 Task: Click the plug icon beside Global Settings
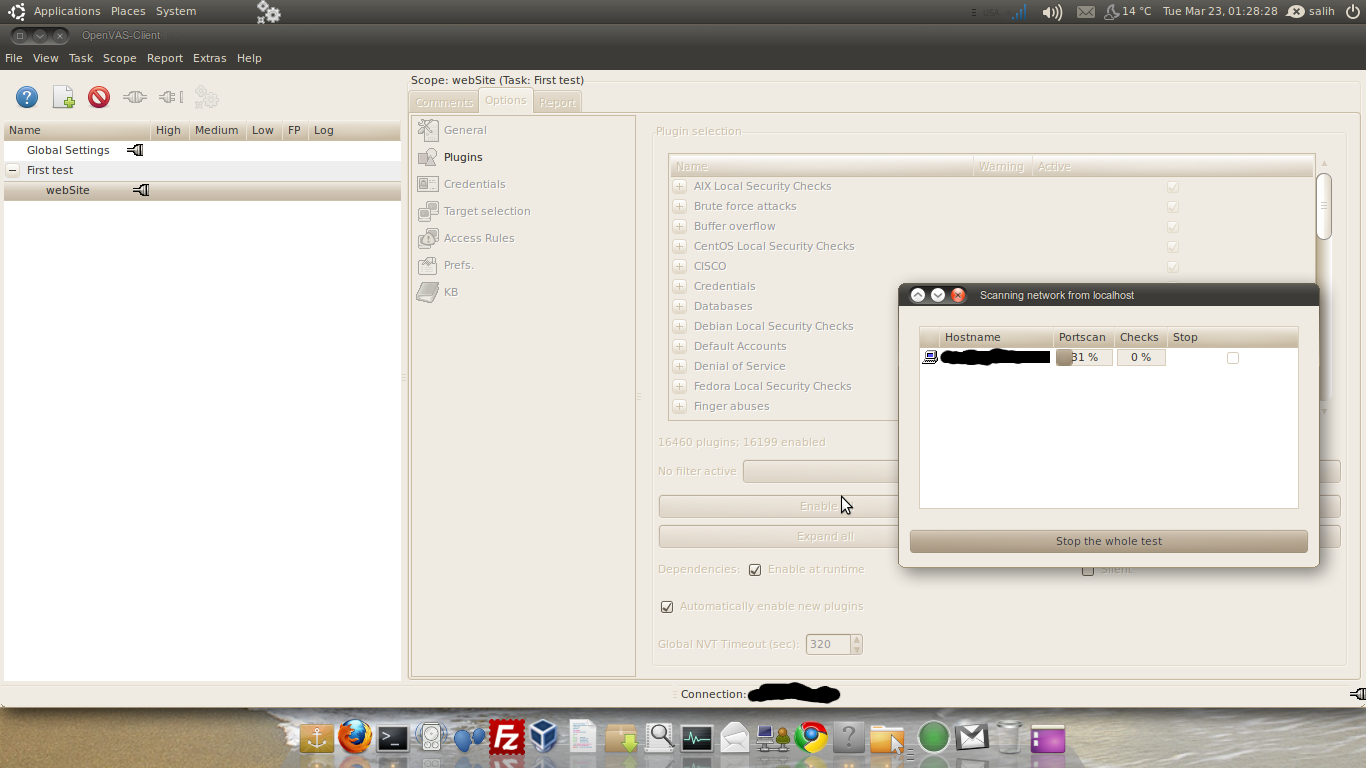point(135,150)
